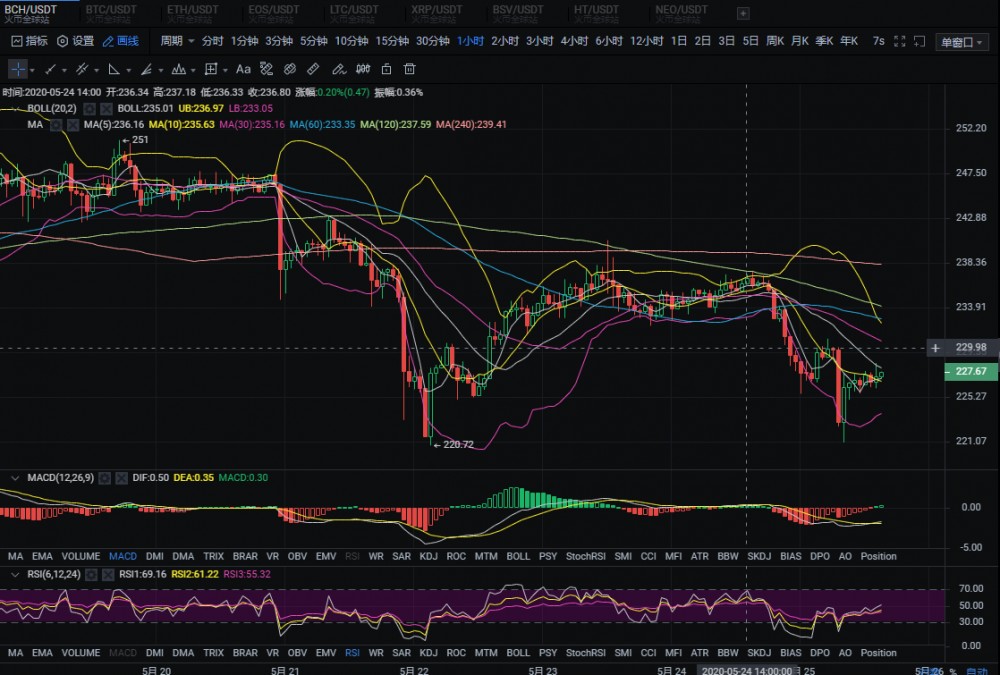The image size is (1000, 675).
Task: Click the trash icon to delete drawings
Action: pyautogui.click(x=409, y=69)
